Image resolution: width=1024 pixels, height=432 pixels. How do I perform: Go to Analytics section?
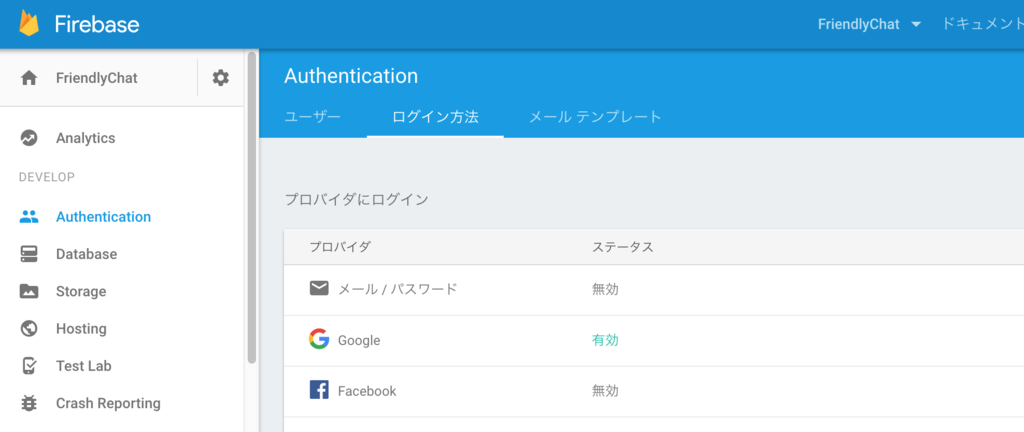coord(86,138)
